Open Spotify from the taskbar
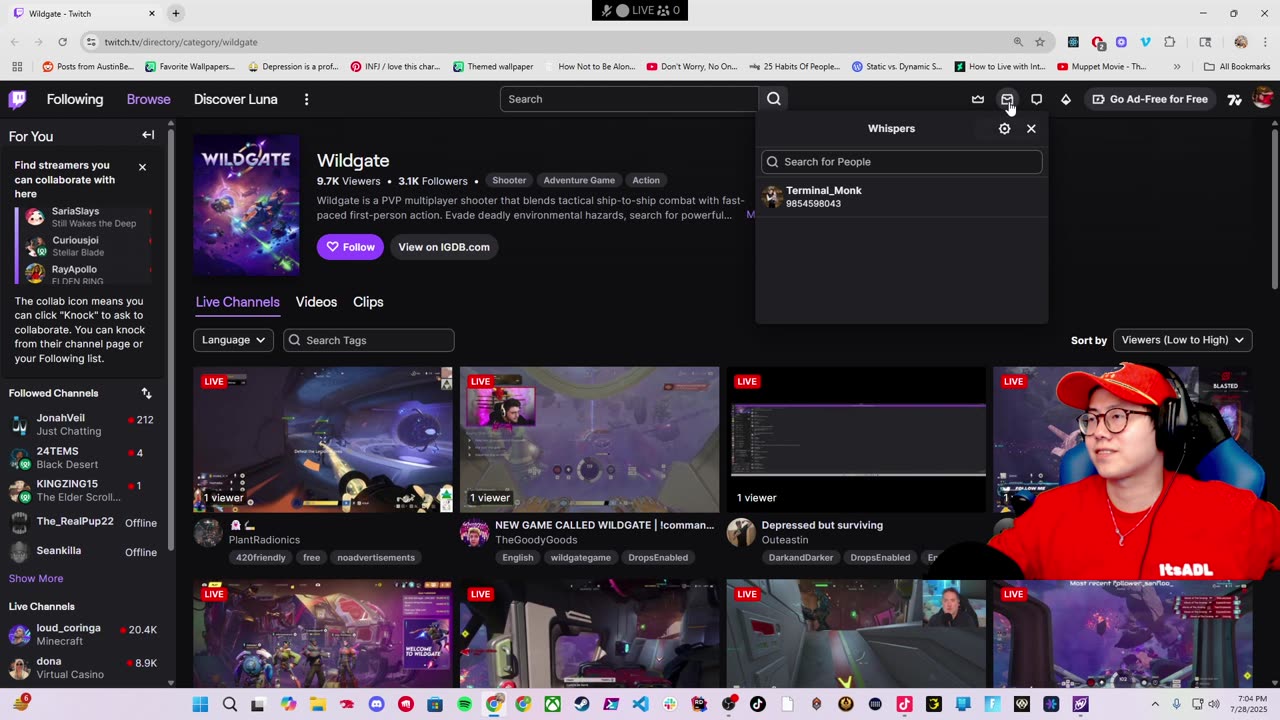Viewport: 1280px width, 720px height. coord(464,704)
